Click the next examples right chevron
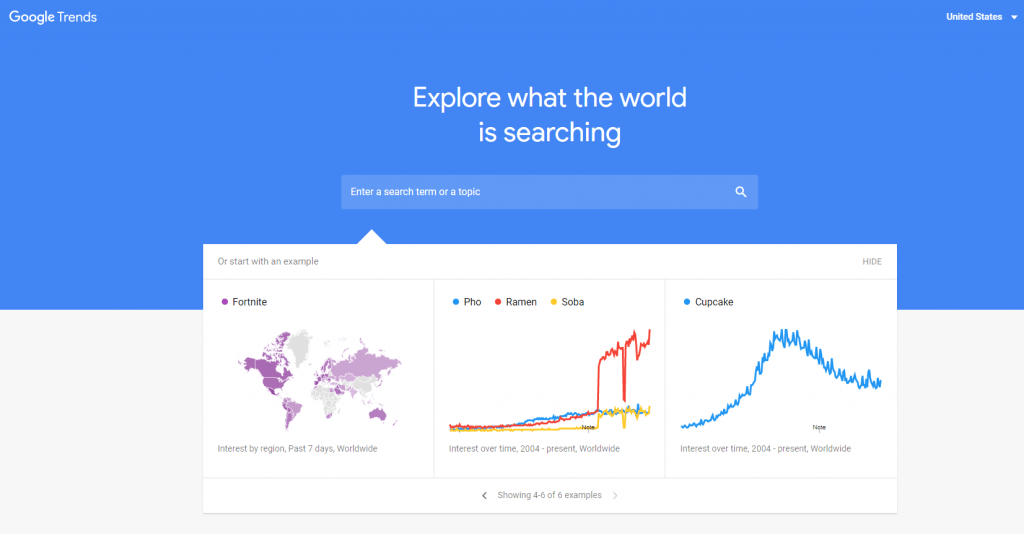The image size is (1024, 534). [x=615, y=495]
